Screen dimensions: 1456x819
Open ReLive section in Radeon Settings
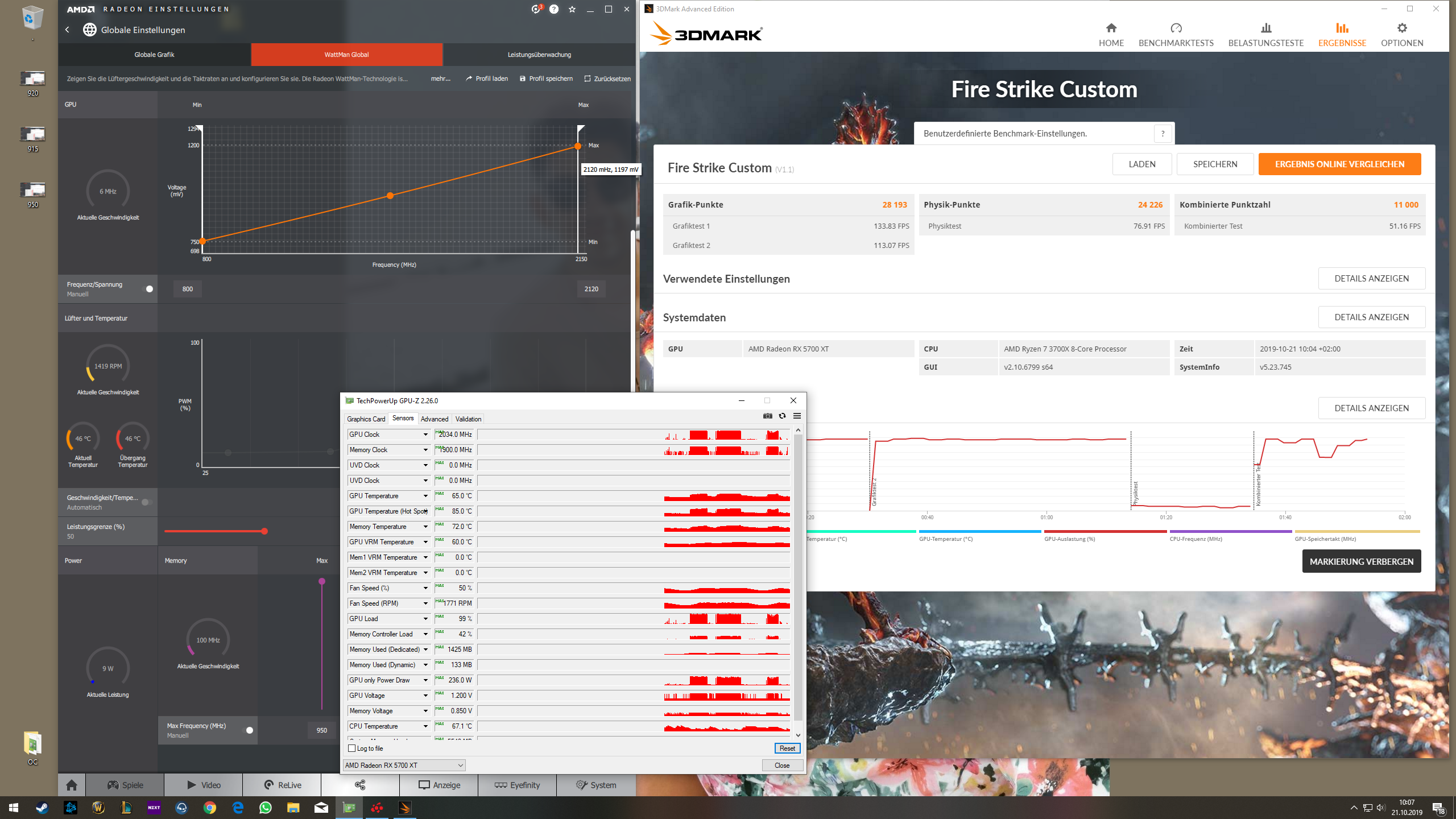pyautogui.click(x=282, y=785)
